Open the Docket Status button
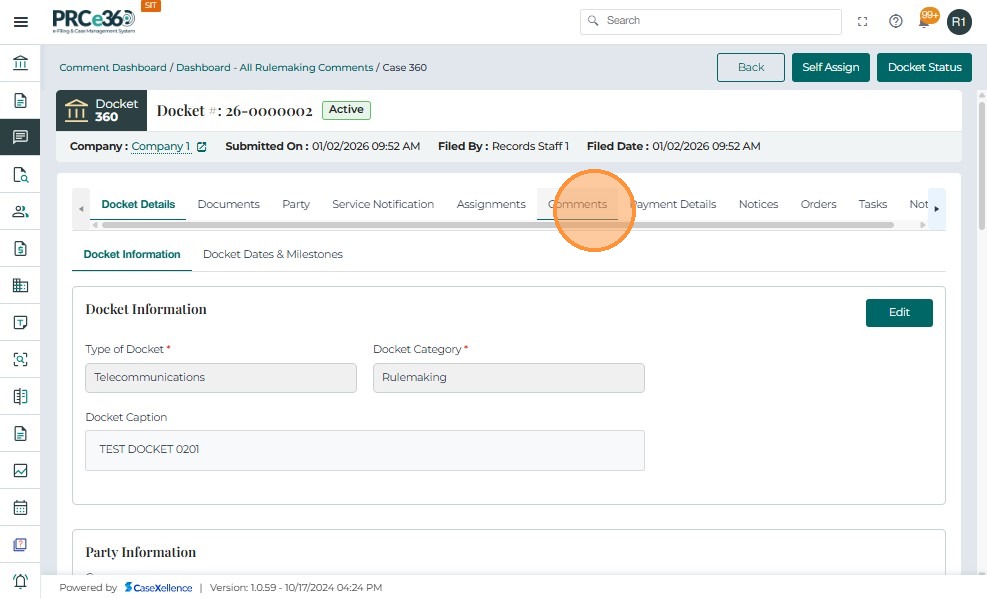The height and width of the screenshot is (599, 987). (x=924, y=67)
